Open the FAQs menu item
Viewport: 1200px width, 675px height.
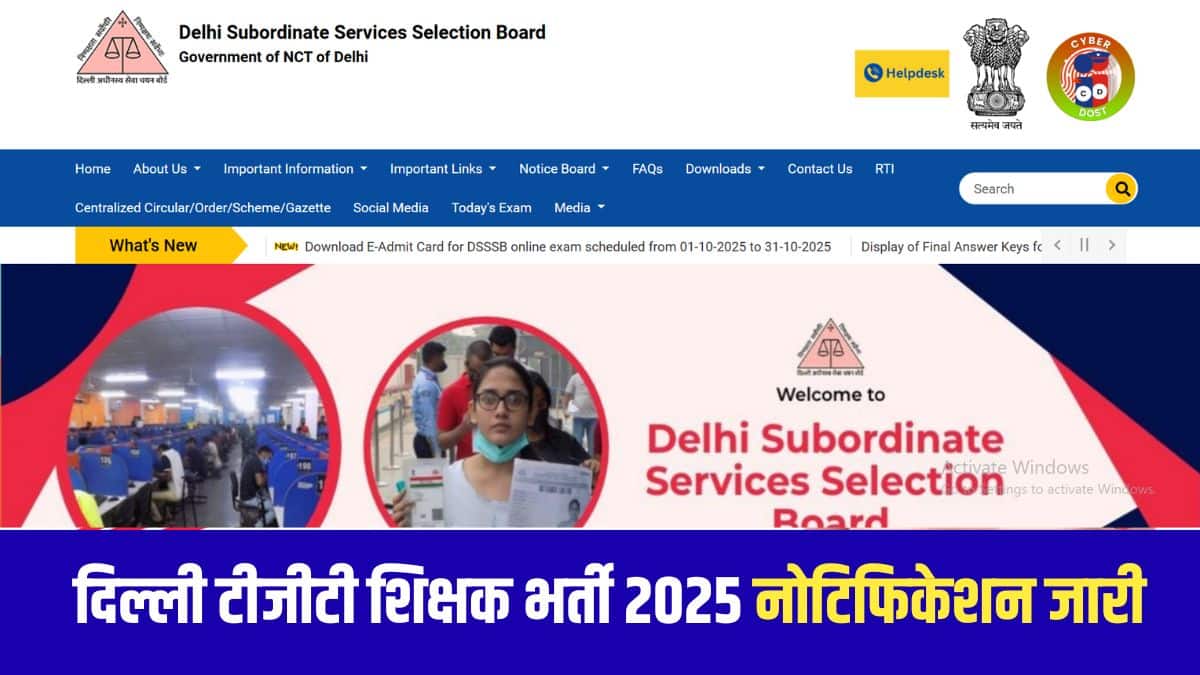(x=647, y=169)
